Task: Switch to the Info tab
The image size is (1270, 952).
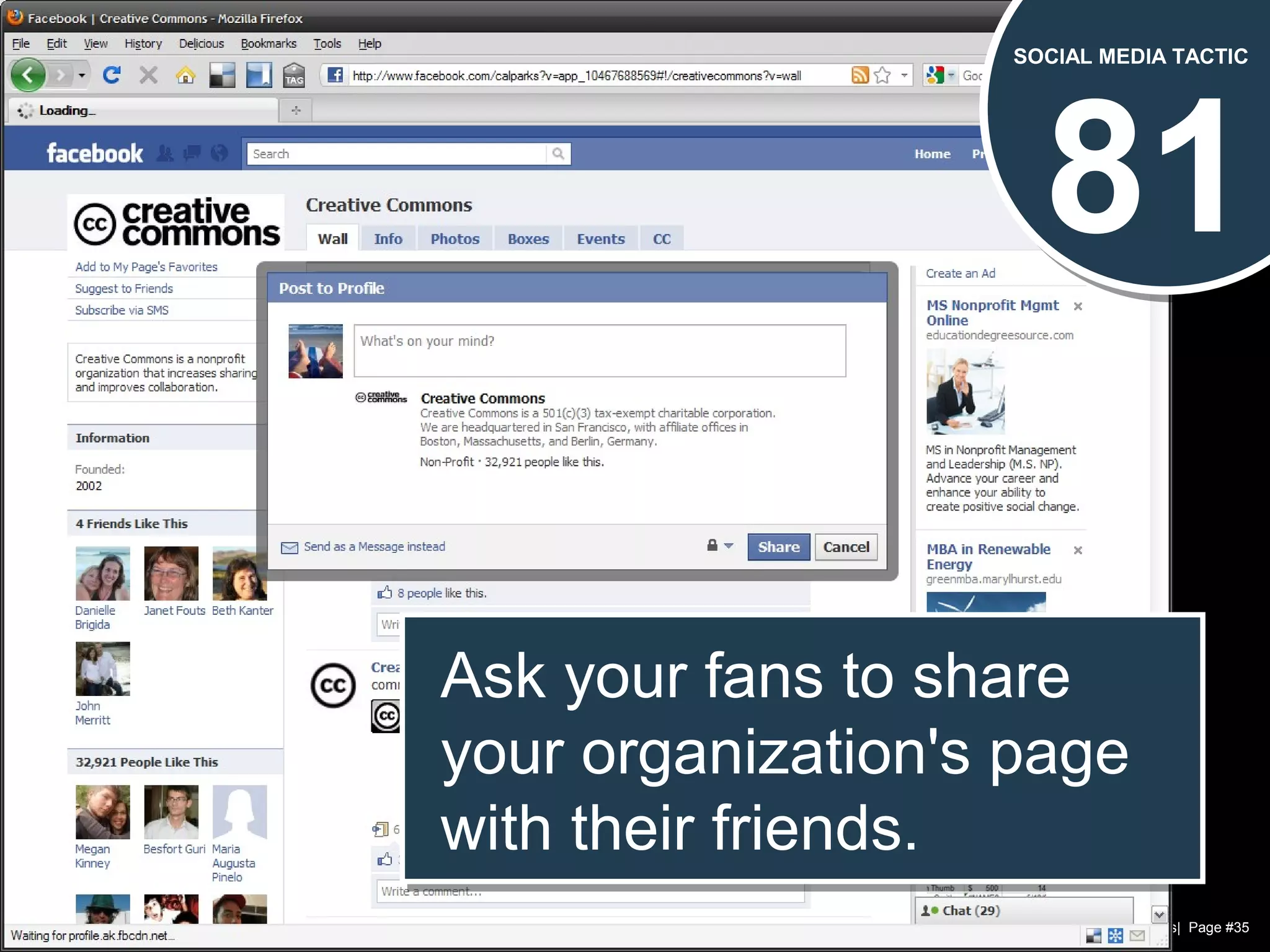Action: pos(388,239)
